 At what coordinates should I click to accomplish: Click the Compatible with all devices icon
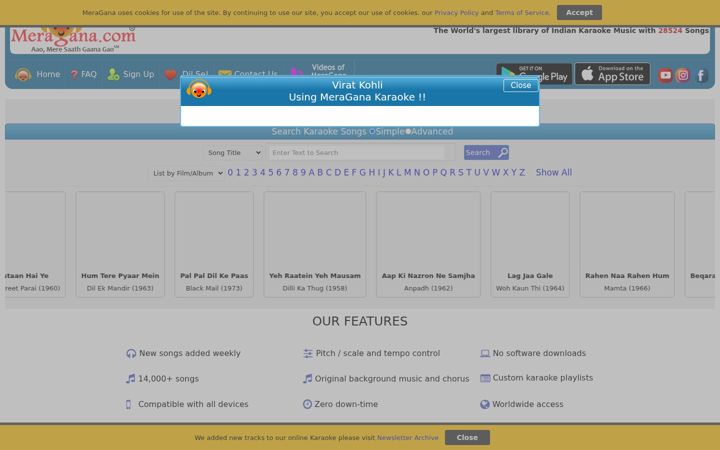pyautogui.click(x=128, y=405)
